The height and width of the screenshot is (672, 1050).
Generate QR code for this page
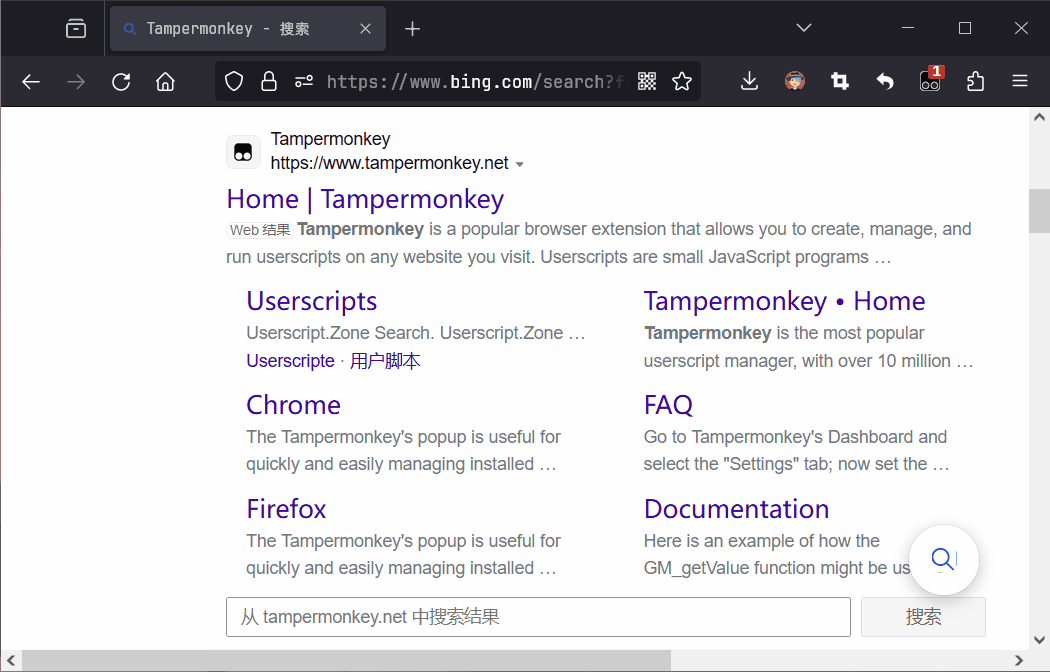click(x=647, y=82)
